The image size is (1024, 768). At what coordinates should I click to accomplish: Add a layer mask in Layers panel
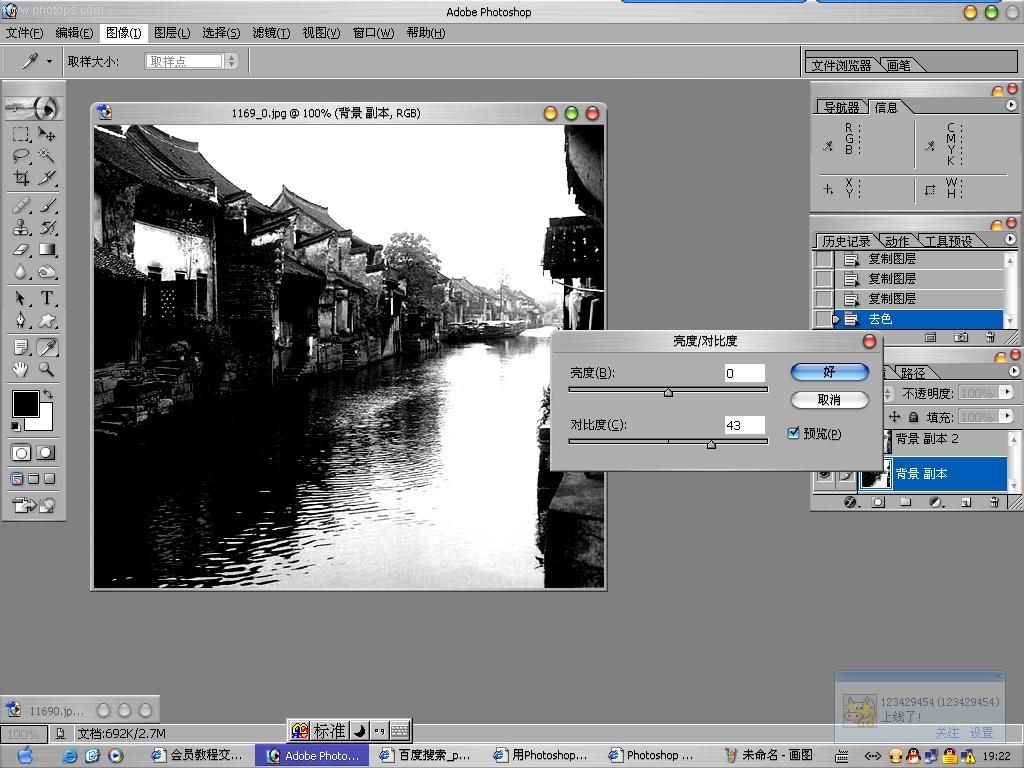(878, 502)
